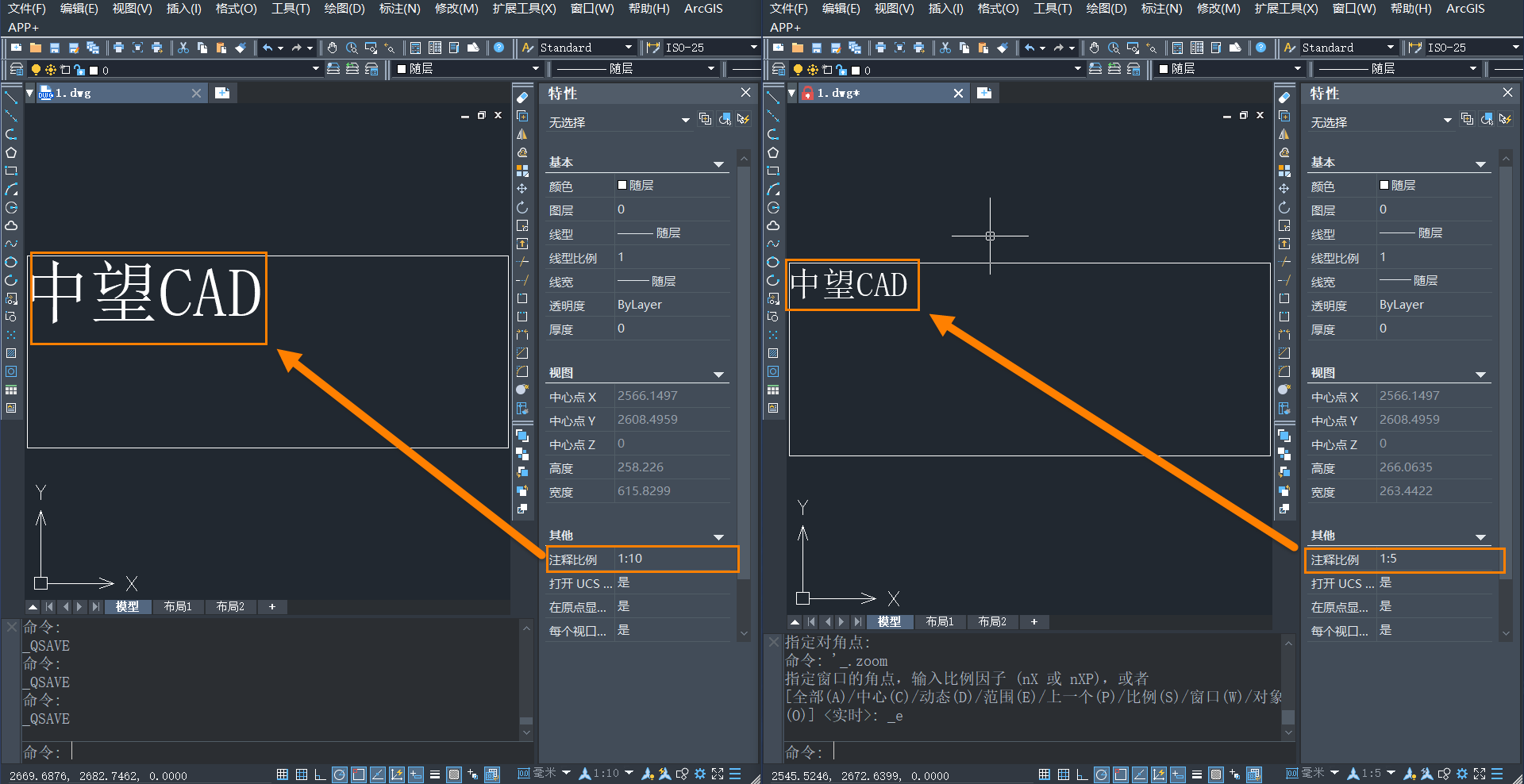Toggle Ortho mode in left window status bar
The width and height of the screenshot is (1524, 784).
[x=320, y=774]
